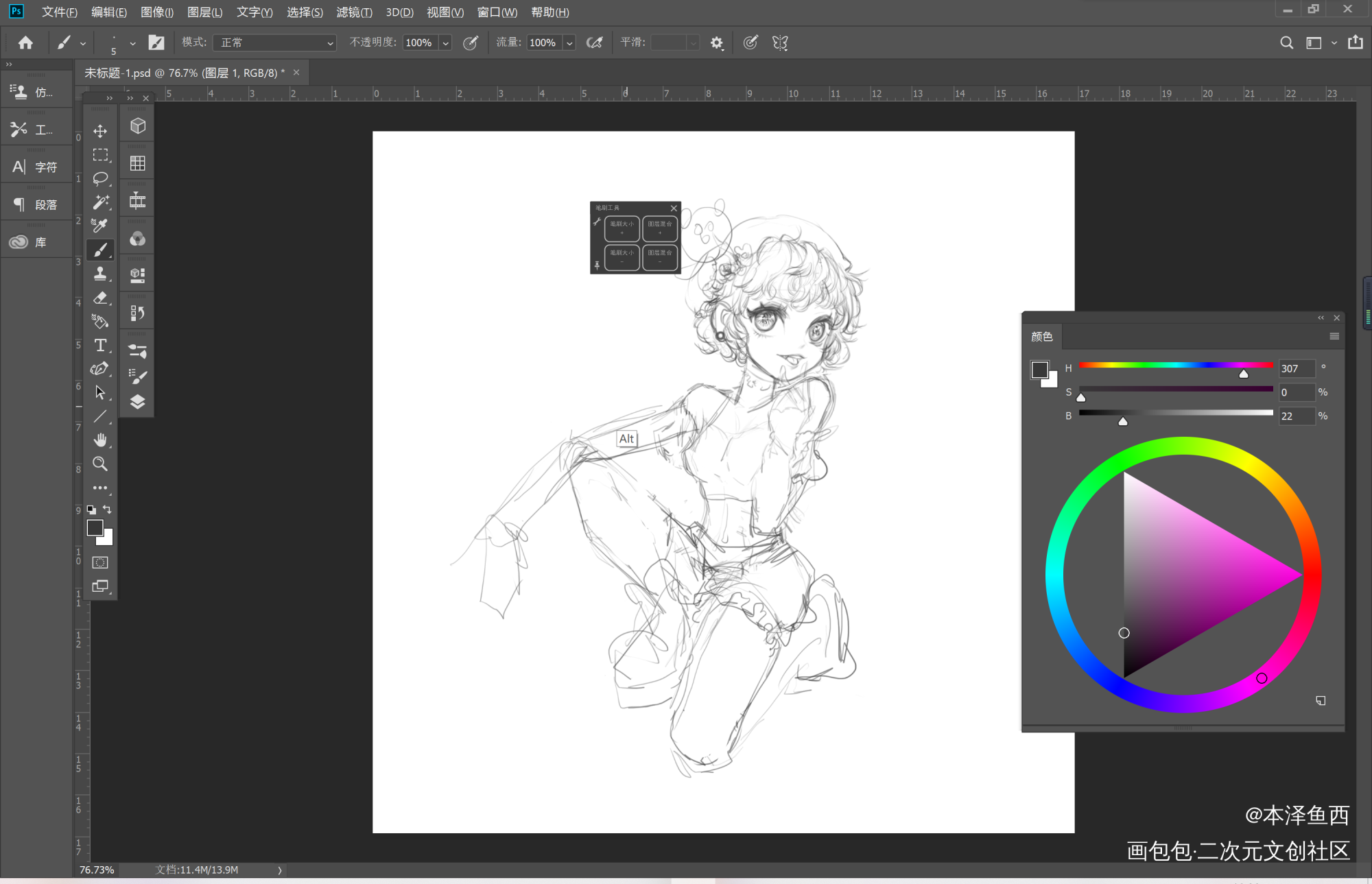This screenshot has width=1372, height=884.
Task: Select the Move tool
Action: 100,131
